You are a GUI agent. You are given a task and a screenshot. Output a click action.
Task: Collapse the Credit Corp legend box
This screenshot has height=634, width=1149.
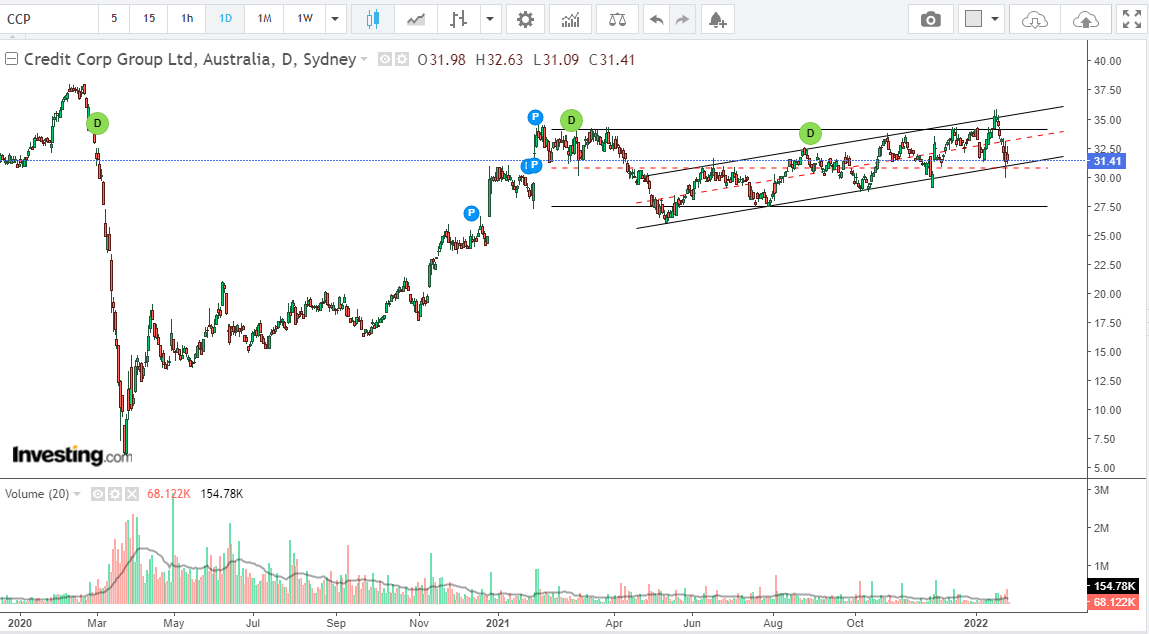tap(11, 59)
